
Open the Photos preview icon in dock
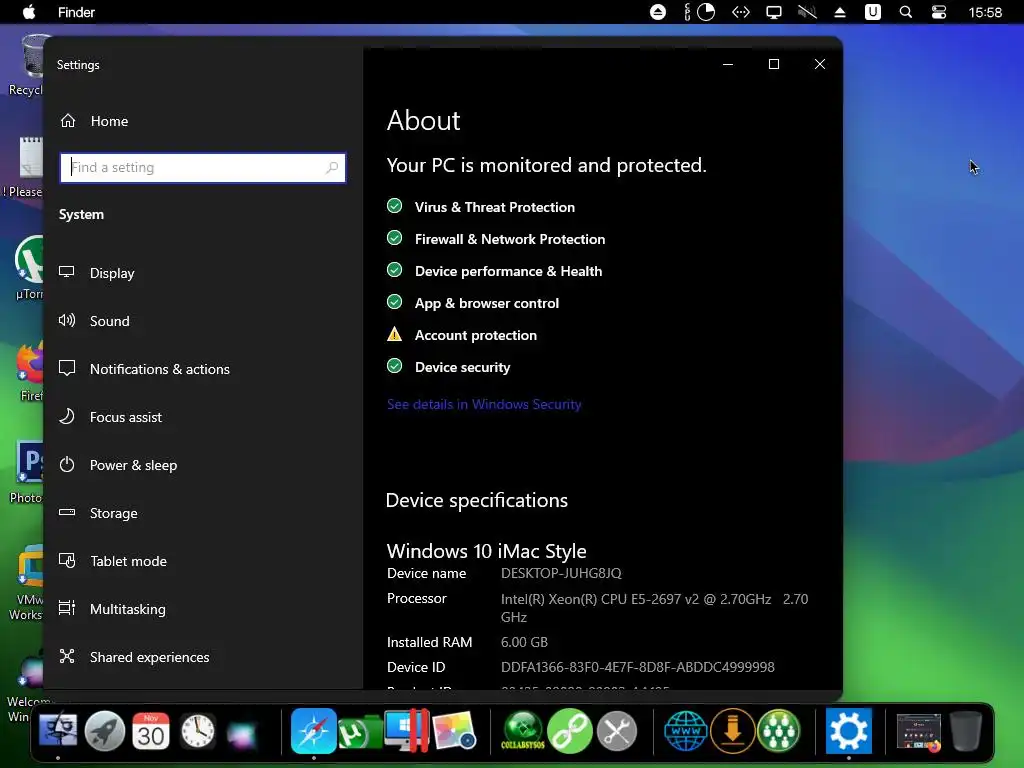point(454,731)
